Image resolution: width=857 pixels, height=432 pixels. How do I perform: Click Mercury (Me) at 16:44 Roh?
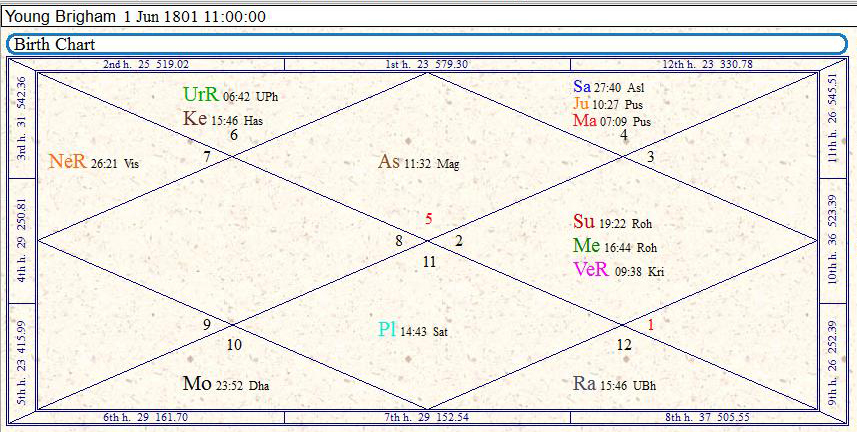click(586, 246)
